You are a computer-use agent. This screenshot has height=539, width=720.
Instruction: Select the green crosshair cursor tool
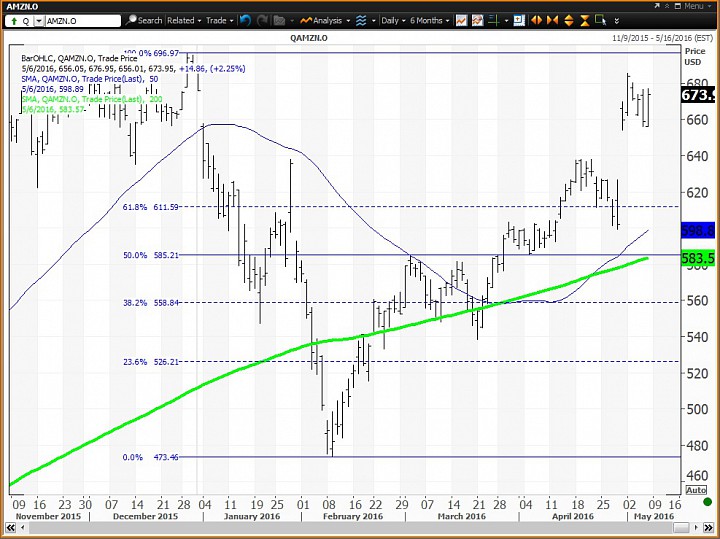coord(494,21)
